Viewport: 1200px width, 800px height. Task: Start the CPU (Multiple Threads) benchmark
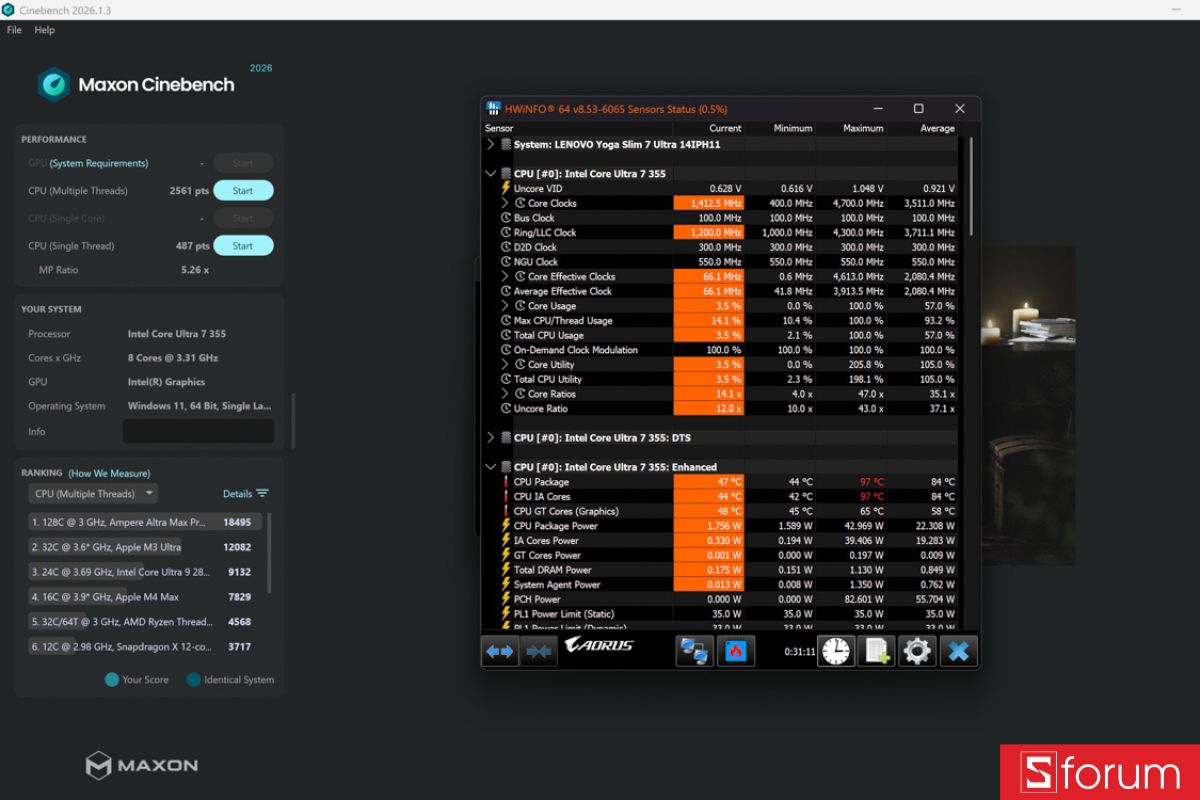click(x=243, y=191)
